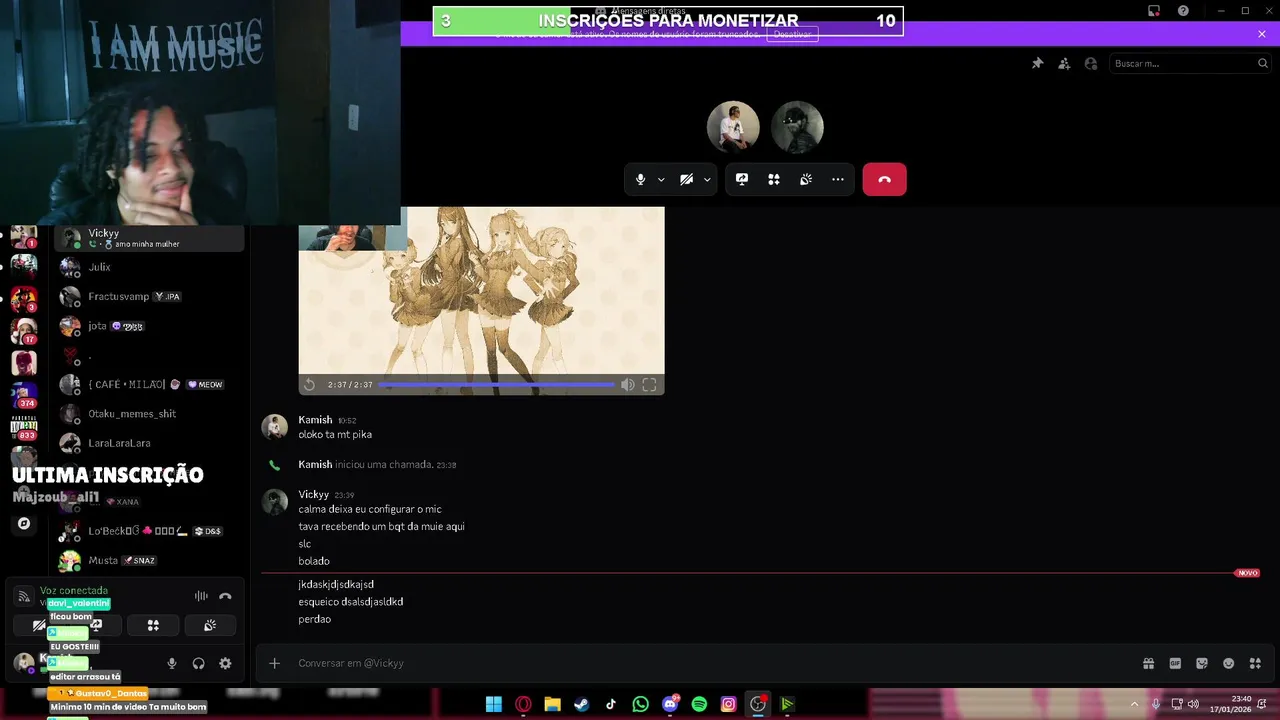The width and height of the screenshot is (1280, 720).
Task: Click the plus attachment button in the chat box
Action: click(274, 663)
